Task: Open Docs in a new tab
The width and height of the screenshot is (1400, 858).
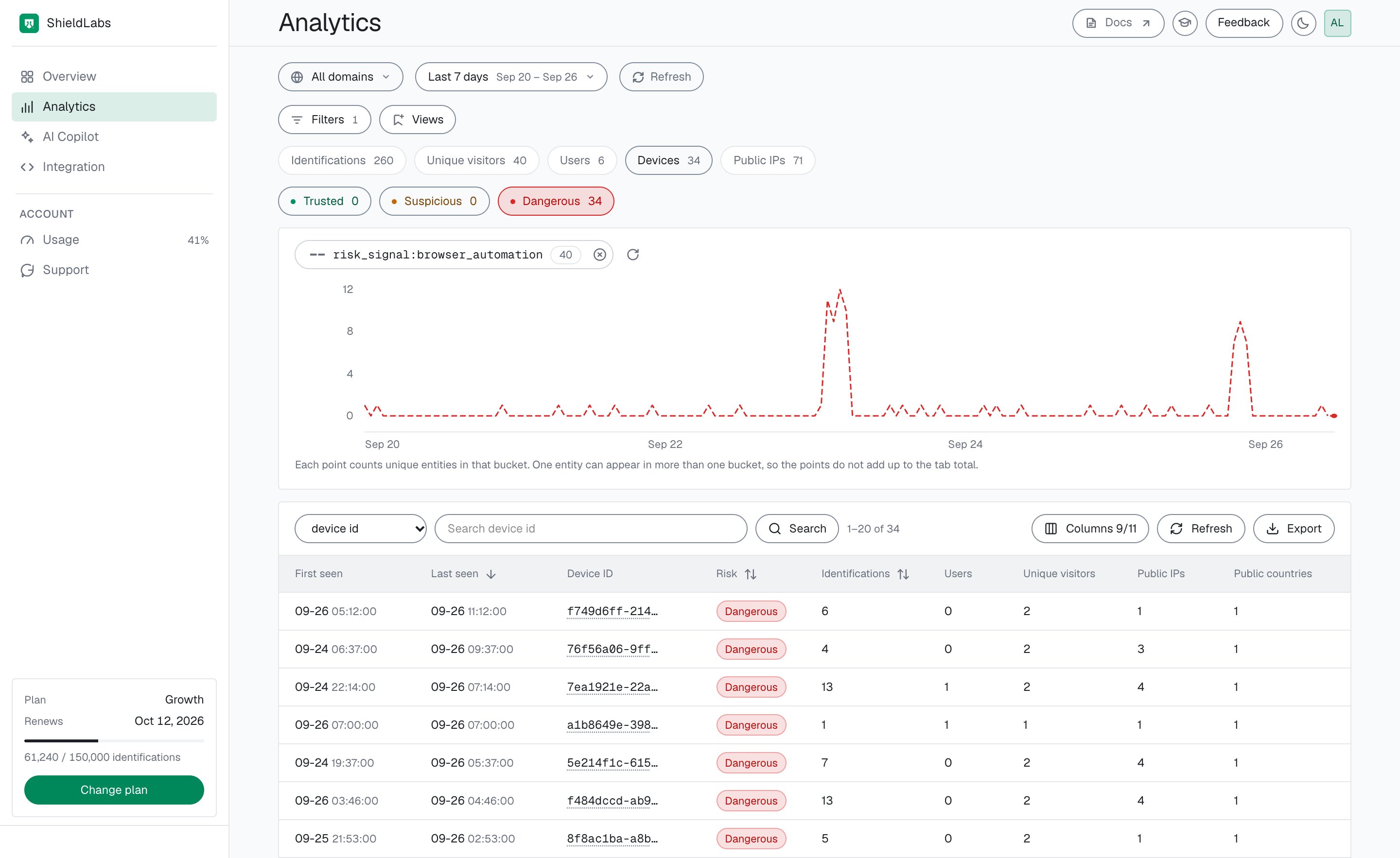Action: click(1118, 23)
